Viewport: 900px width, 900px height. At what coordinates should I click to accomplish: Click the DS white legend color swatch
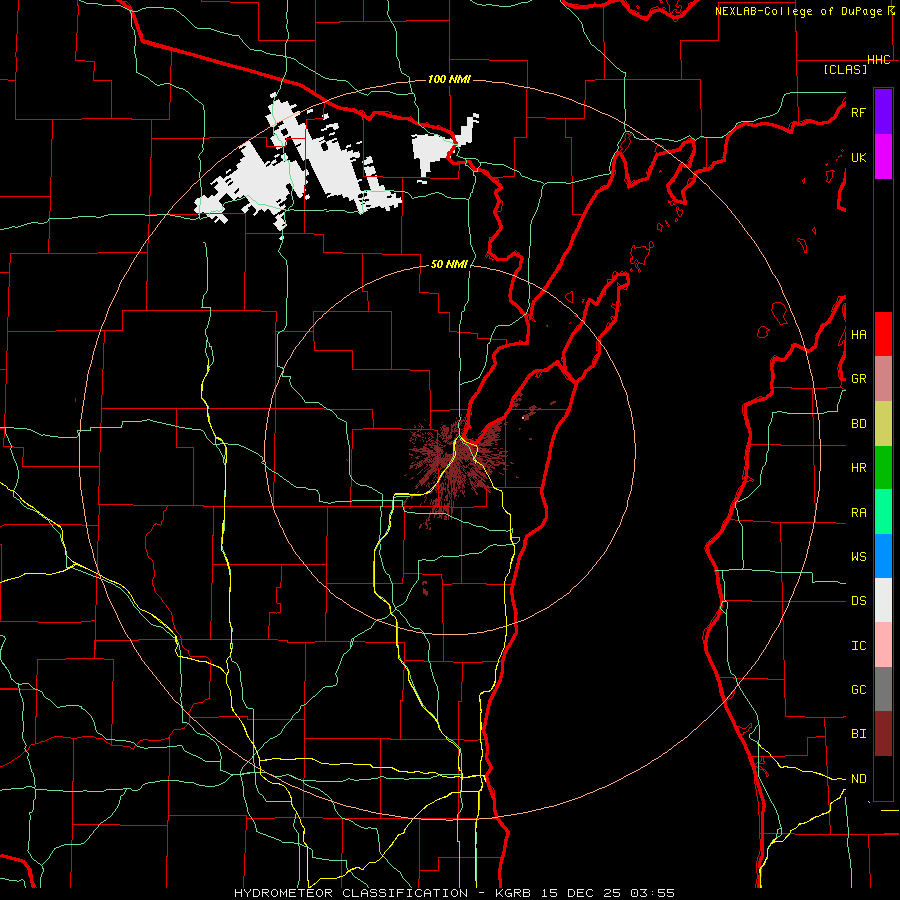click(x=883, y=600)
